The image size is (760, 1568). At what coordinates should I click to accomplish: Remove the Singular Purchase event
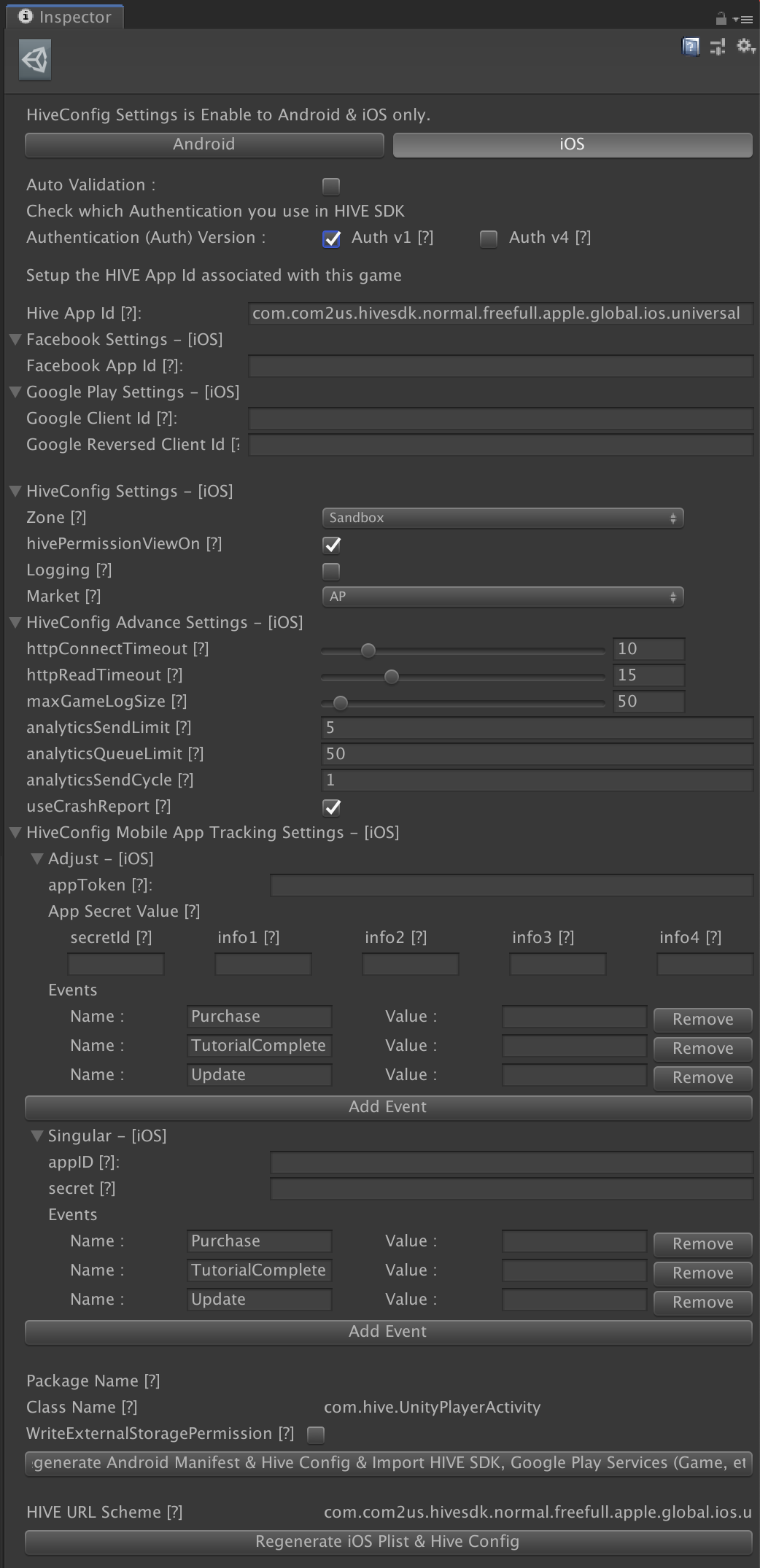pyautogui.click(x=703, y=1243)
